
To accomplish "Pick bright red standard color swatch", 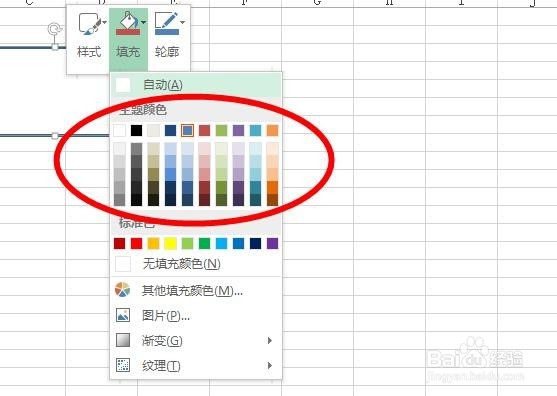I will click(136, 244).
